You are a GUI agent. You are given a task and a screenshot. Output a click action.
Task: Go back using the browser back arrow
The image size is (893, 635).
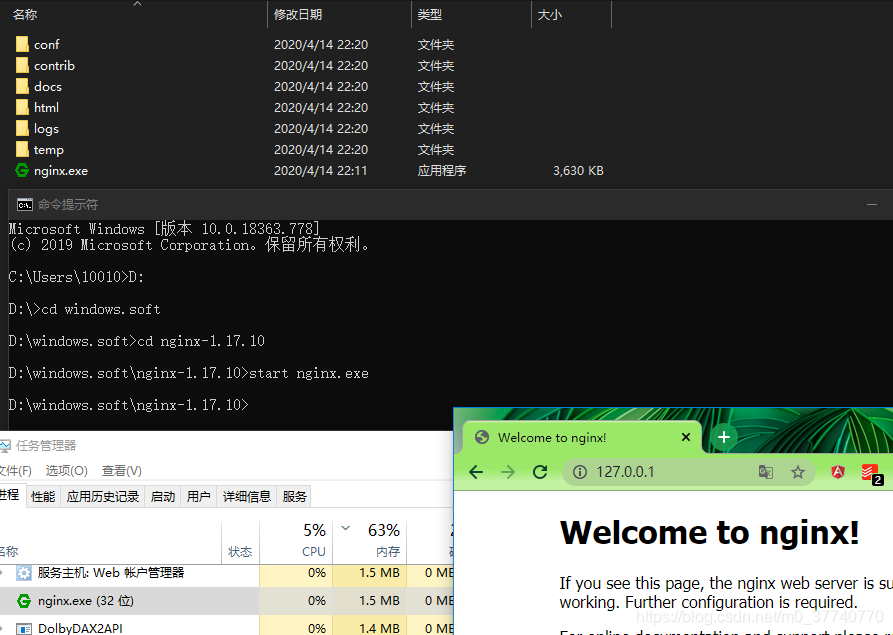click(x=475, y=471)
